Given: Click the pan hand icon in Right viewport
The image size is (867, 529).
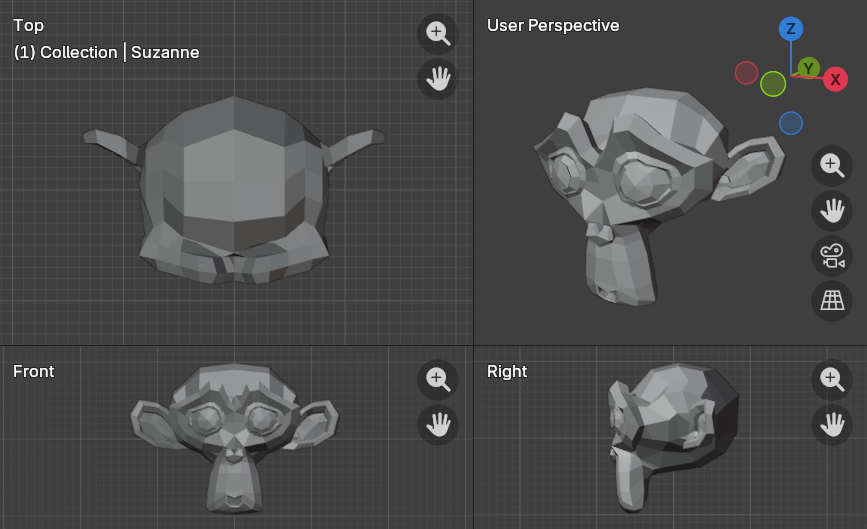Looking at the screenshot, I should tap(831, 424).
